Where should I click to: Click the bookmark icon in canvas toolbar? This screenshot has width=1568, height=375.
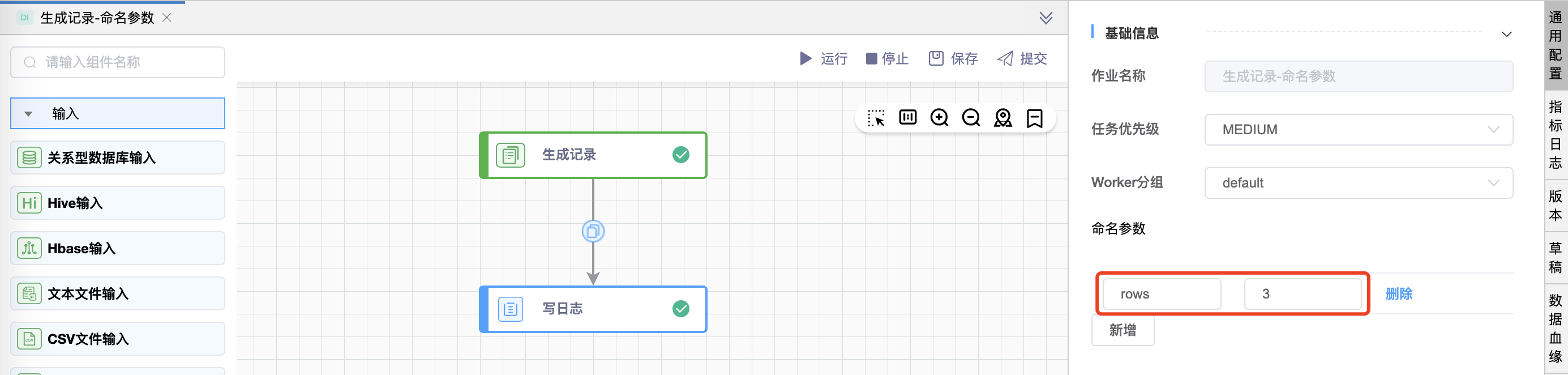(x=1034, y=117)
